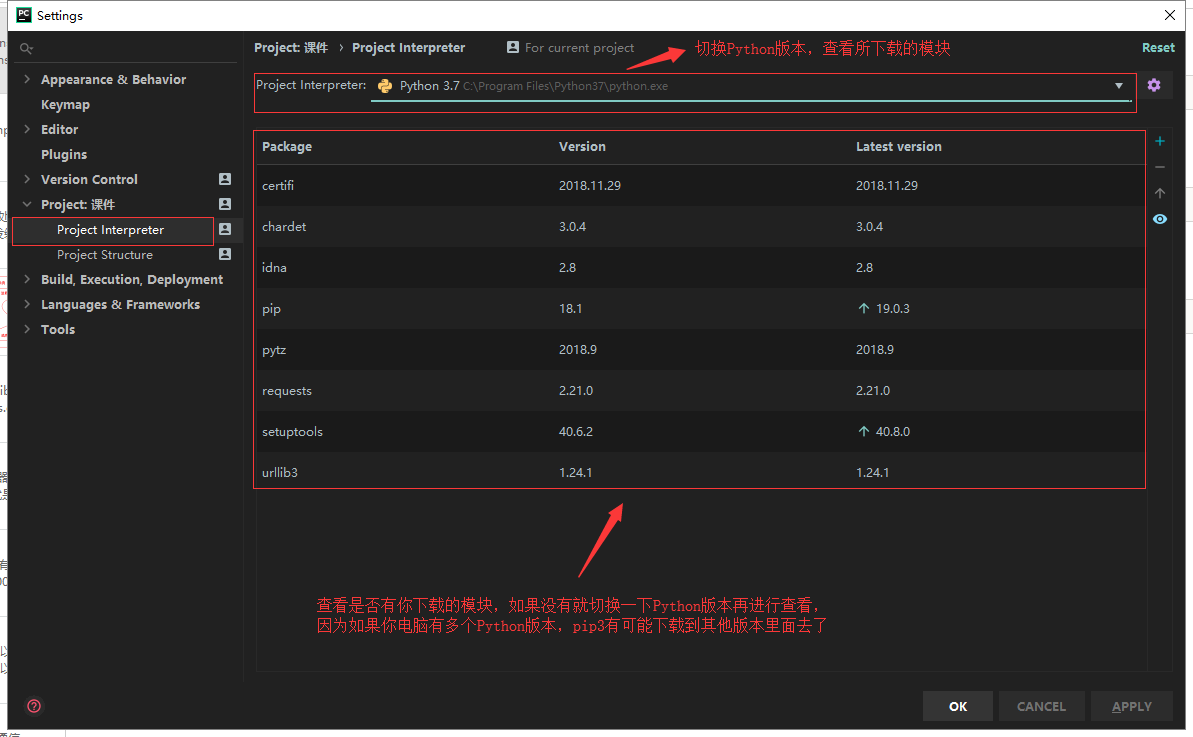Click the Apply button

tap(1131, 707)
